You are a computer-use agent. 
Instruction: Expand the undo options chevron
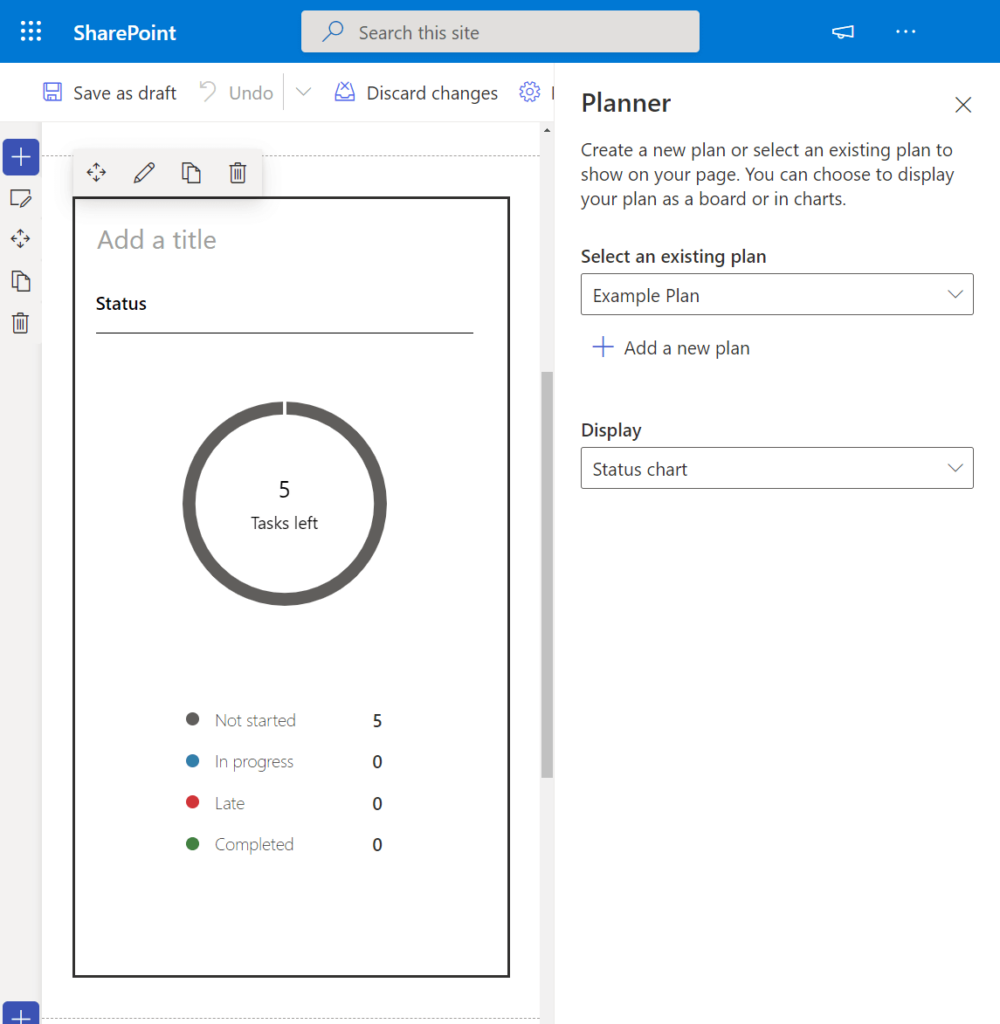pos(303,92)
